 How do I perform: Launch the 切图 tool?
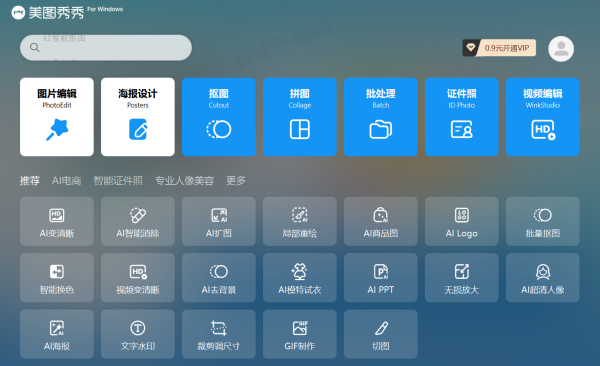click(381, 334)
